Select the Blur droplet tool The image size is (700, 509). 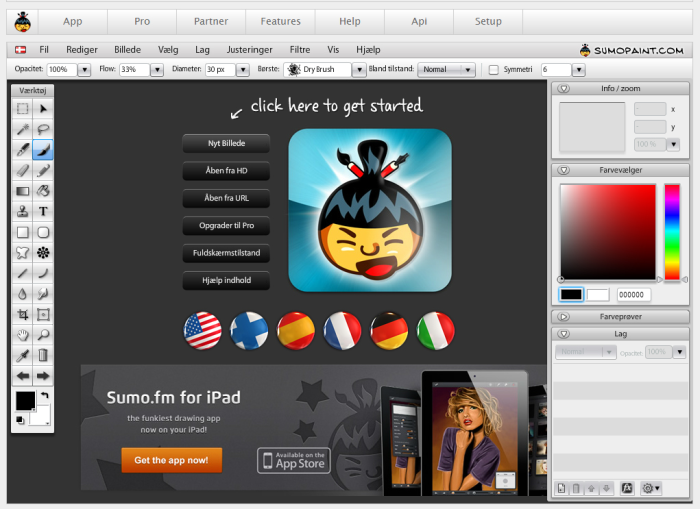tap(22, 294)
